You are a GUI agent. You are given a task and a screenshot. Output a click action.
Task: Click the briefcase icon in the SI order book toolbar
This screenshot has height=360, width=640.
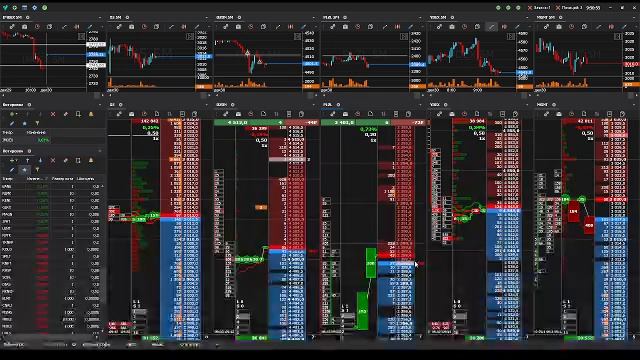tap(131, 114)
